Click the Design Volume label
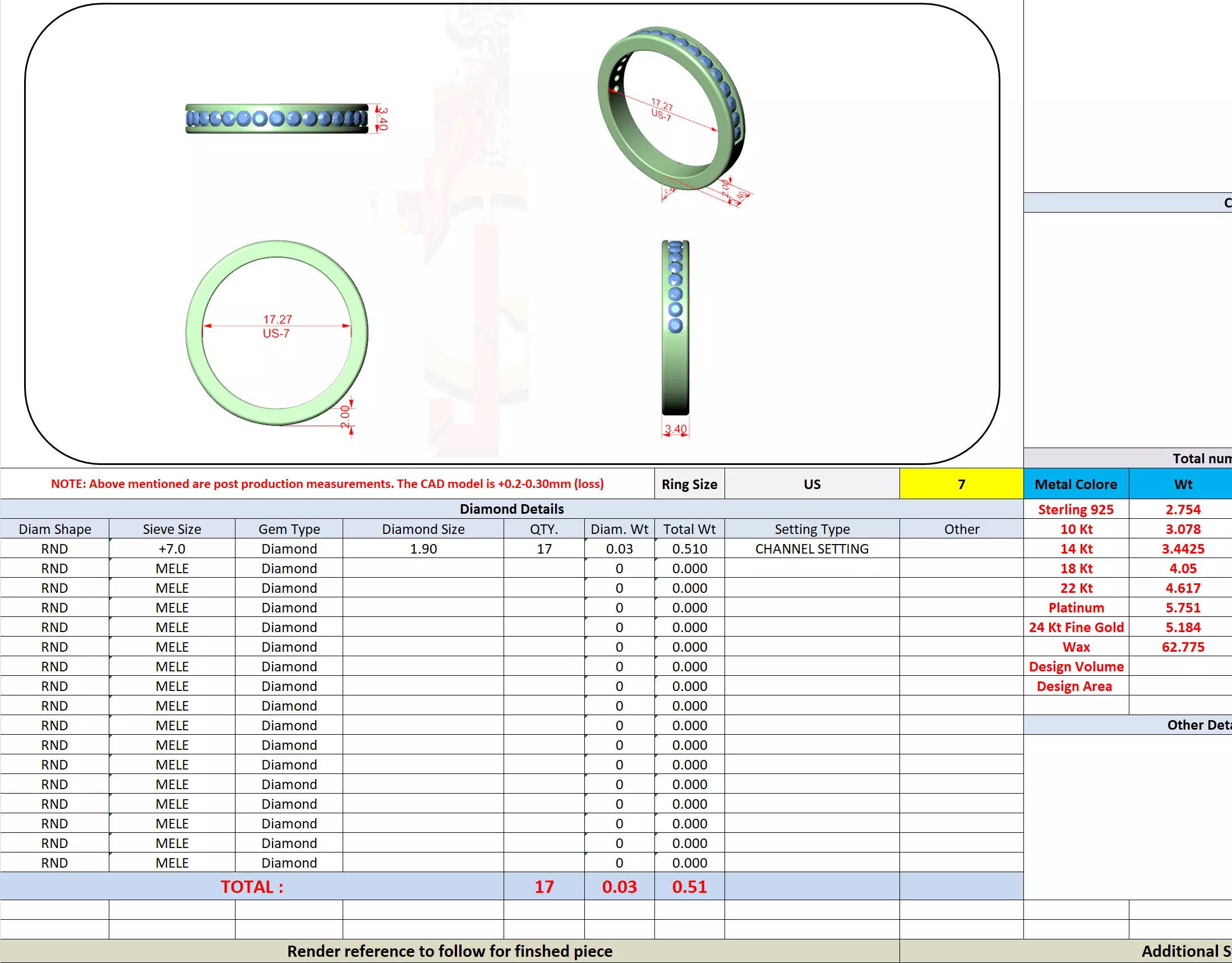1232x963 pixels. [x=1075, y=667]
